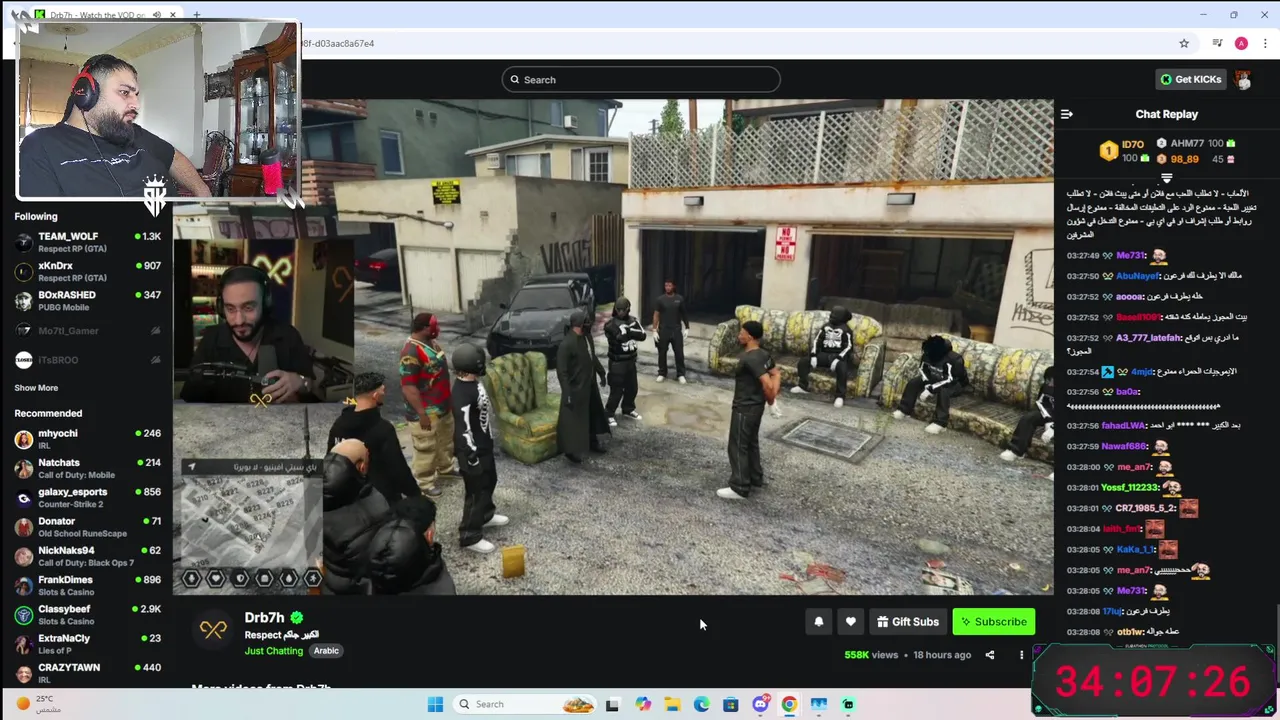Open Discord from the taskbar
Image resolution: width=1280 pixels, height=720 pixels.
coord(760,704)
